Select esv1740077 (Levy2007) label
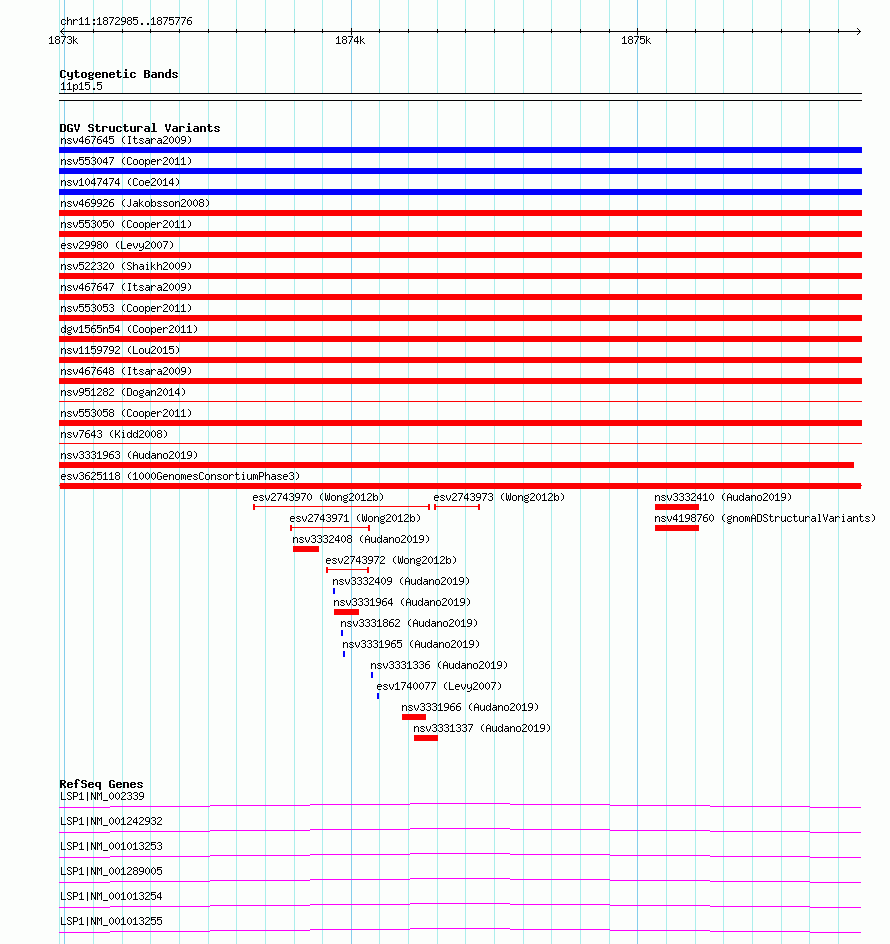Viewport: 890px width, 944px height. coord(439,686)
